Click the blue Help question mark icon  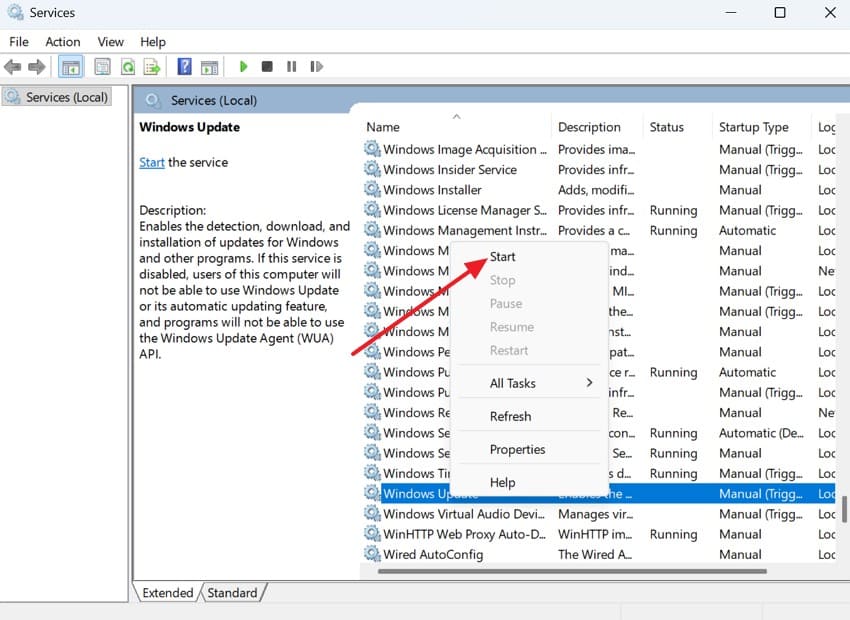point(184,67)
